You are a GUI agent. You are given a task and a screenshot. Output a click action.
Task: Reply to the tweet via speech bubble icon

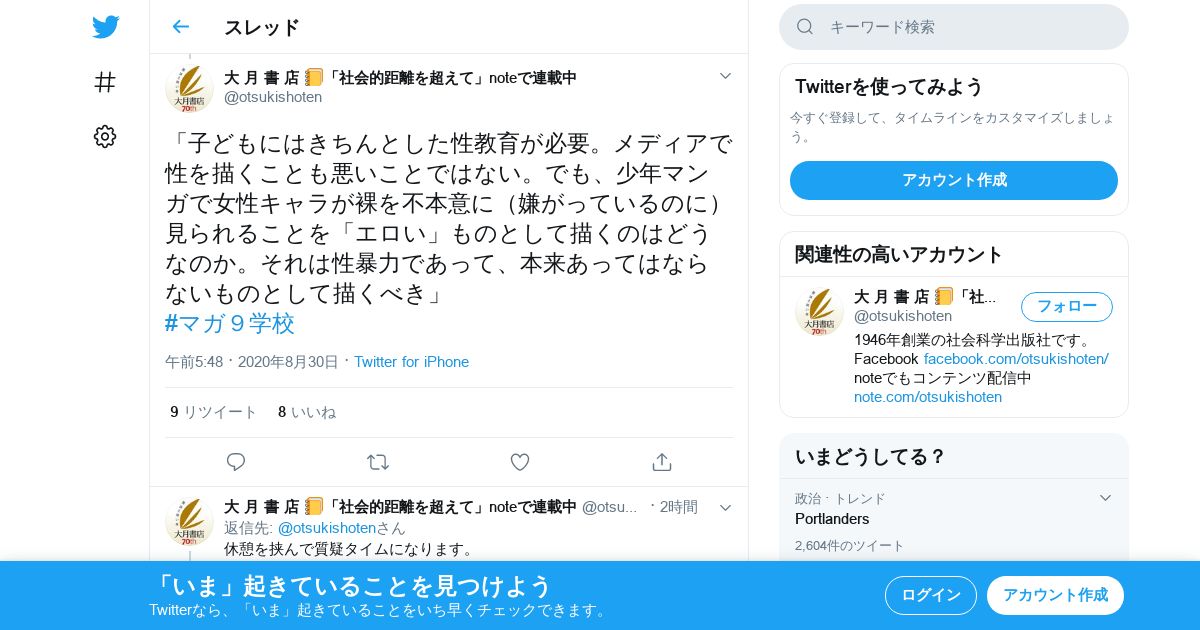[236, 462]
